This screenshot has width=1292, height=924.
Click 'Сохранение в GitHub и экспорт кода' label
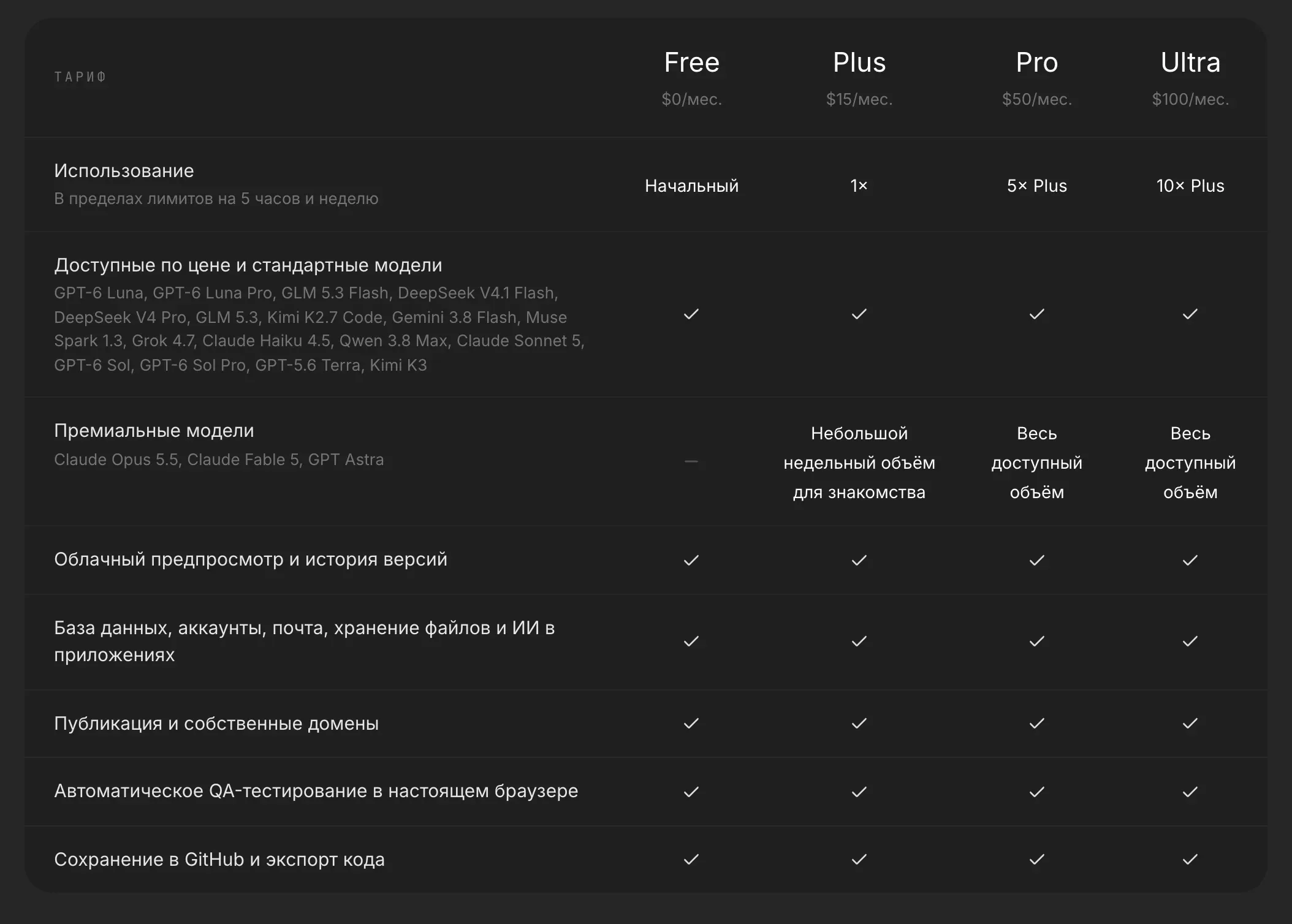tap(219, 860)
